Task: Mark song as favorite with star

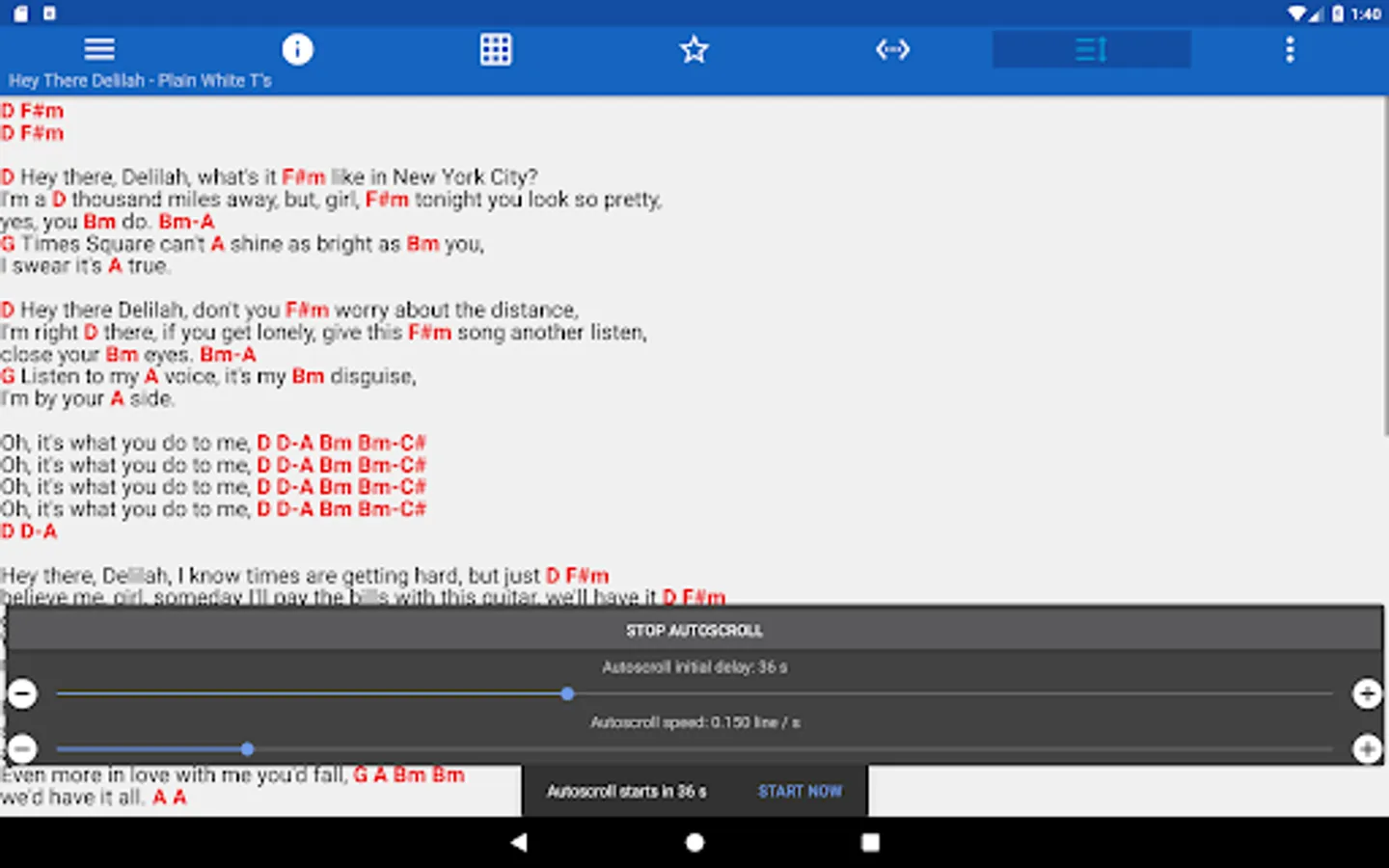Action: click(x=694, y=49)
